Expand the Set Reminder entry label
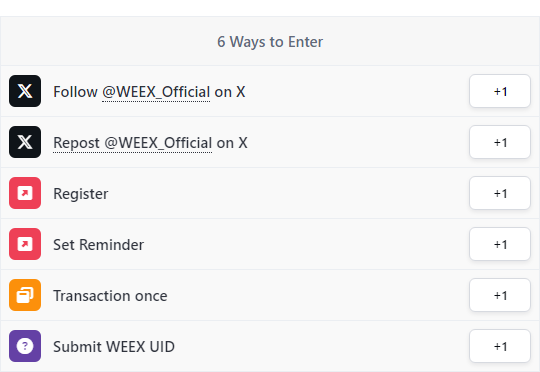Image resolution: width=540 pixels, height=372 pixels. coord(98,245)
